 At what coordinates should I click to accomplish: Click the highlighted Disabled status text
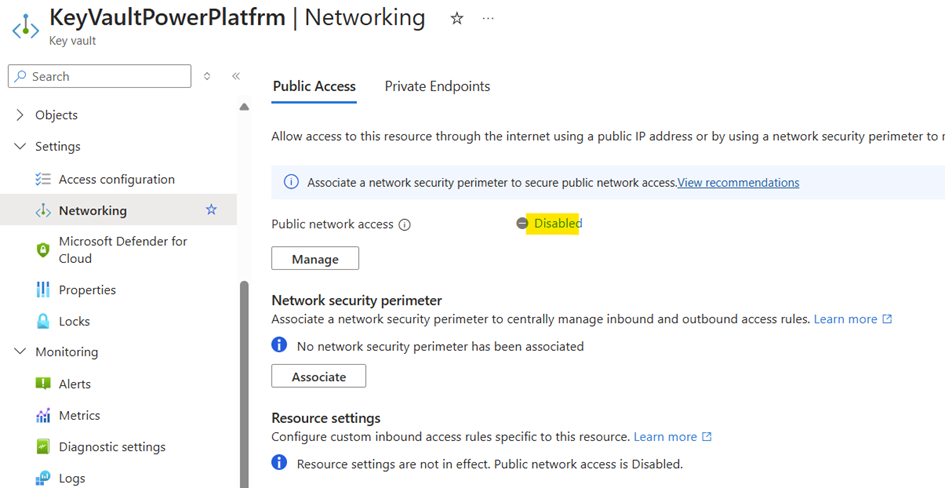pyautogui.click(x=558, y=224)
